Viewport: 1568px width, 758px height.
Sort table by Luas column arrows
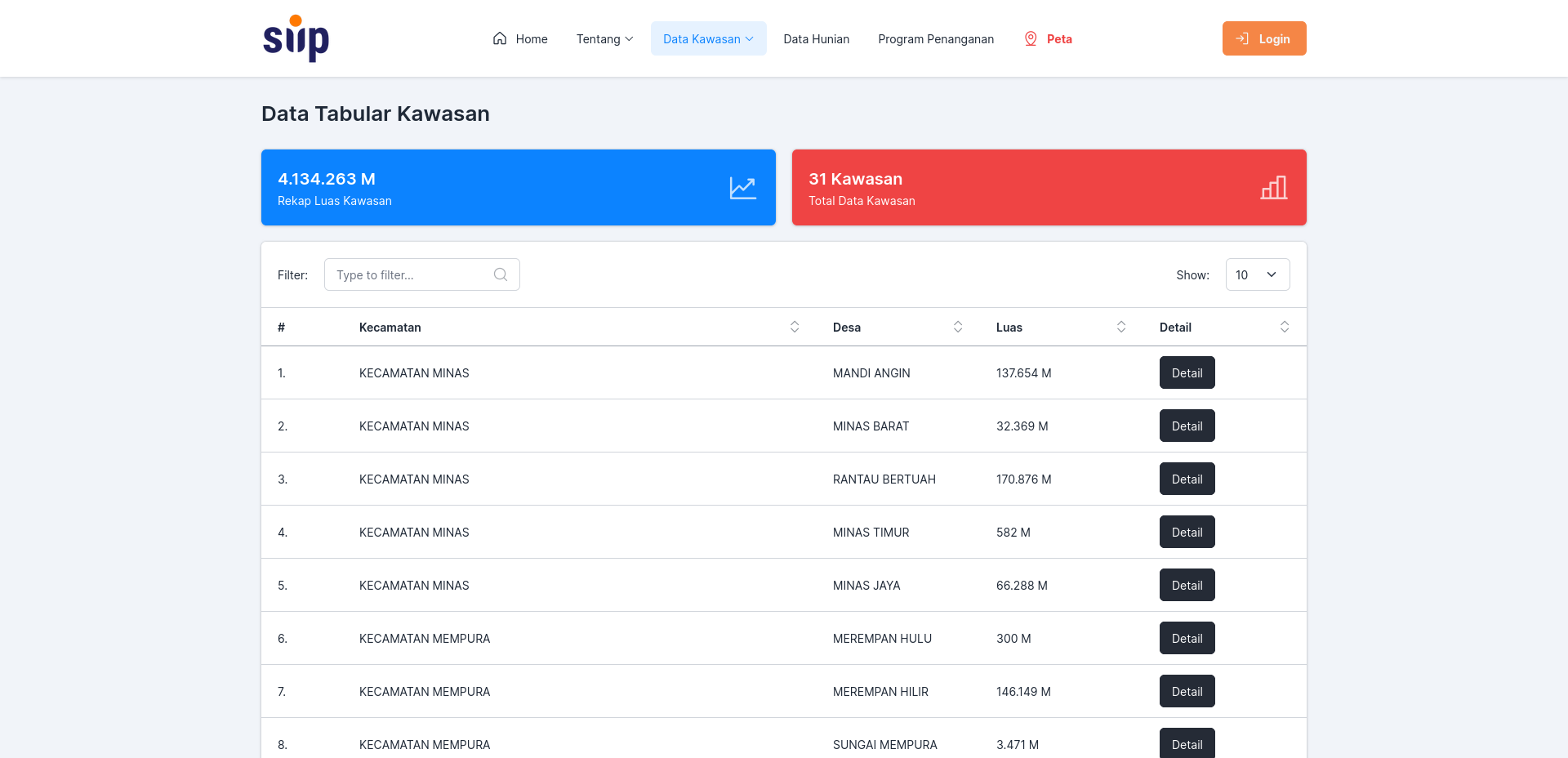click(1121, 327)
